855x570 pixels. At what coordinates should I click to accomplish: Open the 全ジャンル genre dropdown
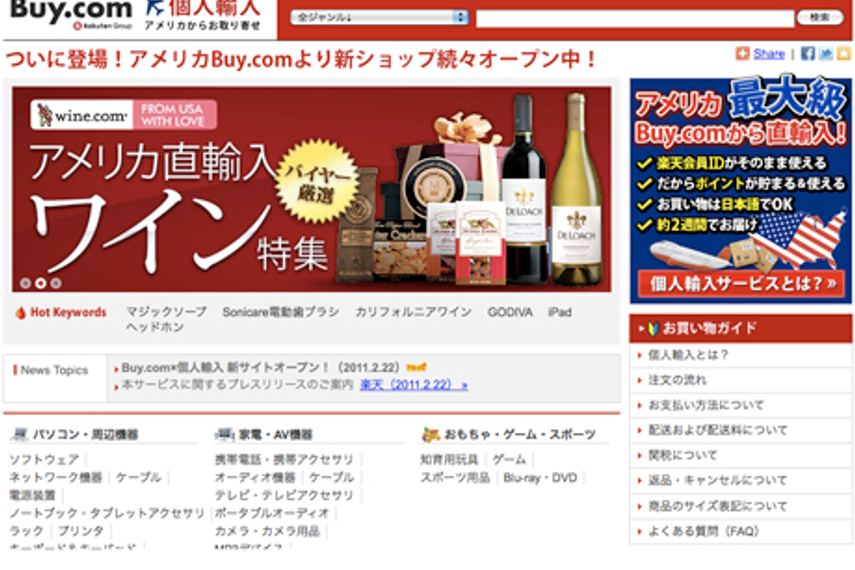tap(380, 17)
